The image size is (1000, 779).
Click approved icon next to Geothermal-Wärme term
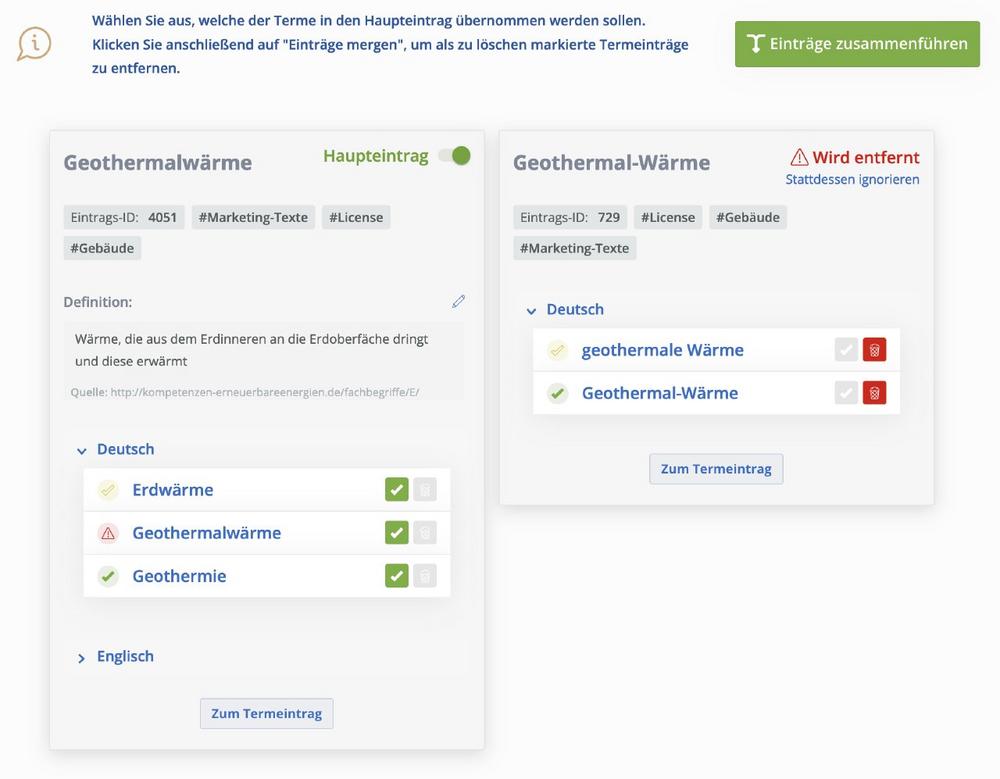pos(557,393)
